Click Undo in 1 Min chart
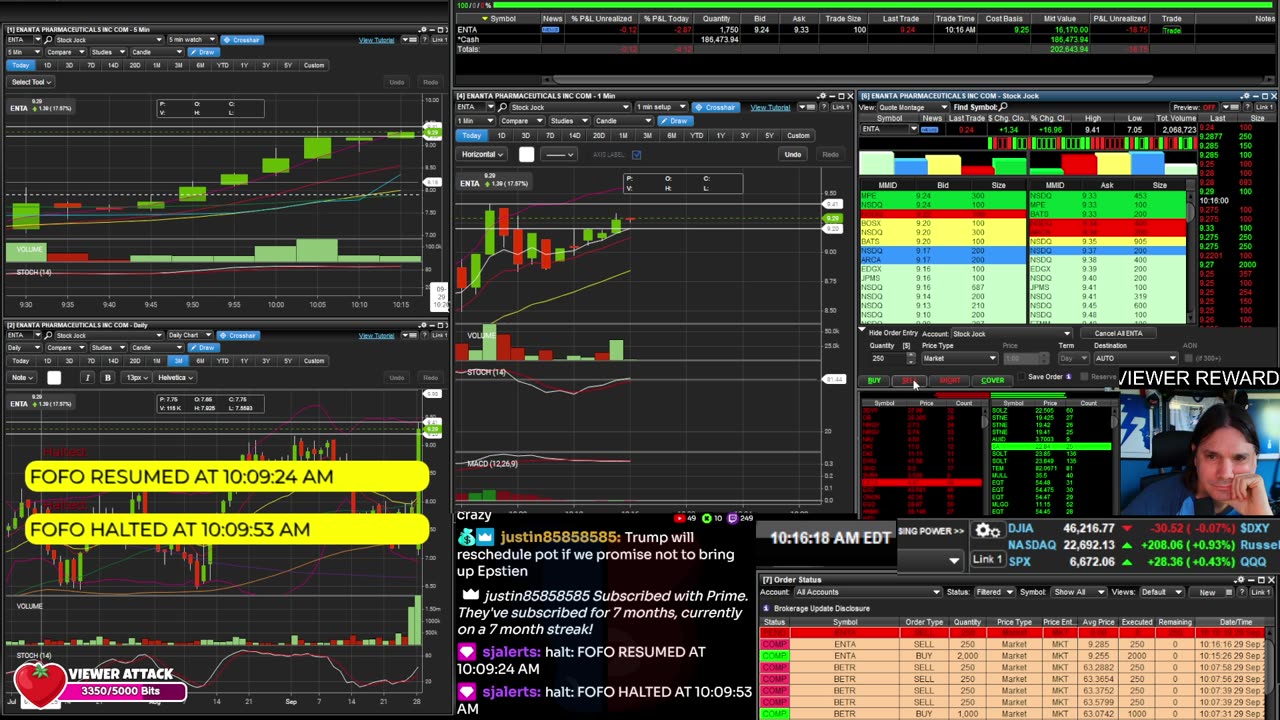 [x=793, y=154]
